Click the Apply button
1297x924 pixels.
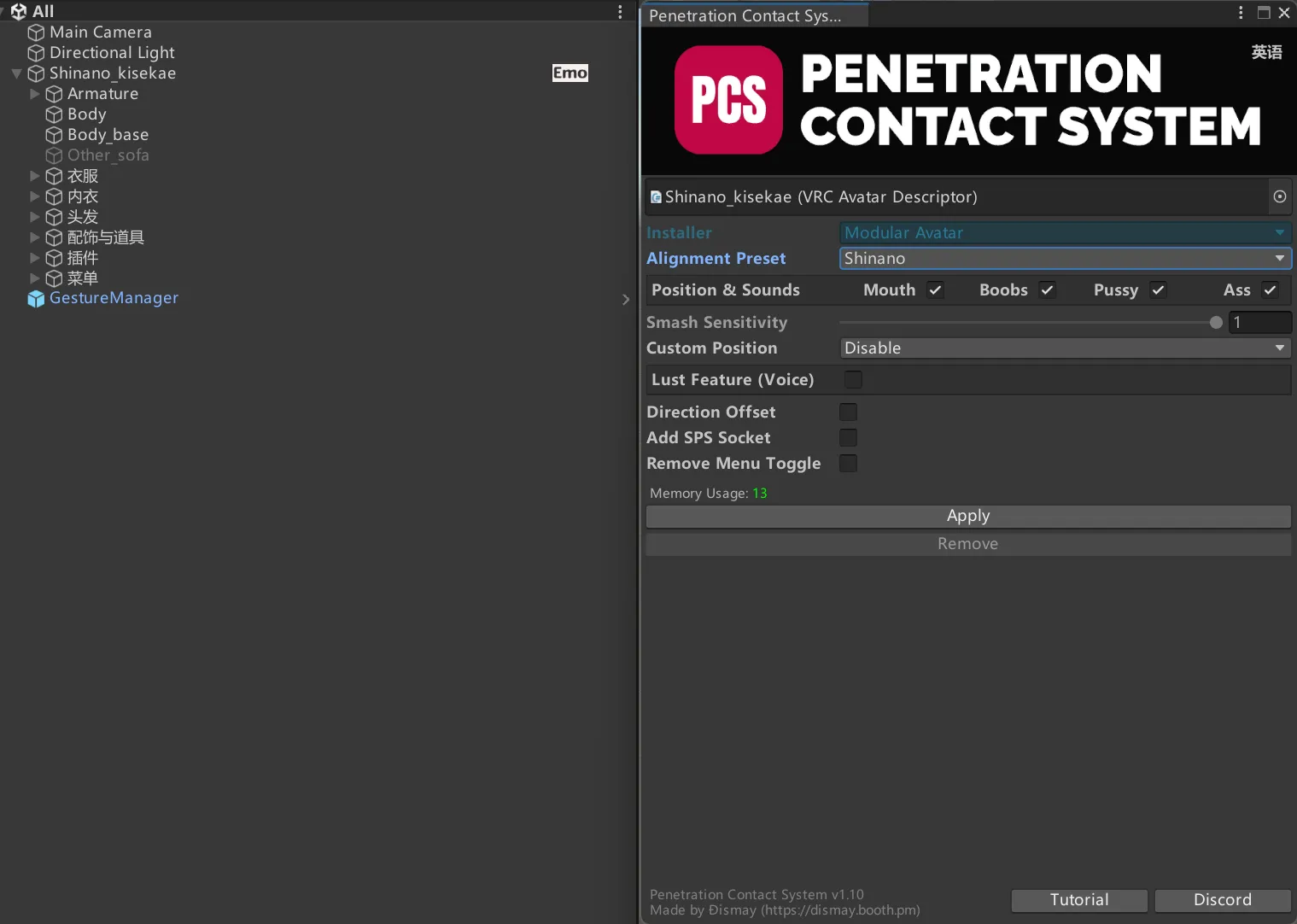click(968, 516)
